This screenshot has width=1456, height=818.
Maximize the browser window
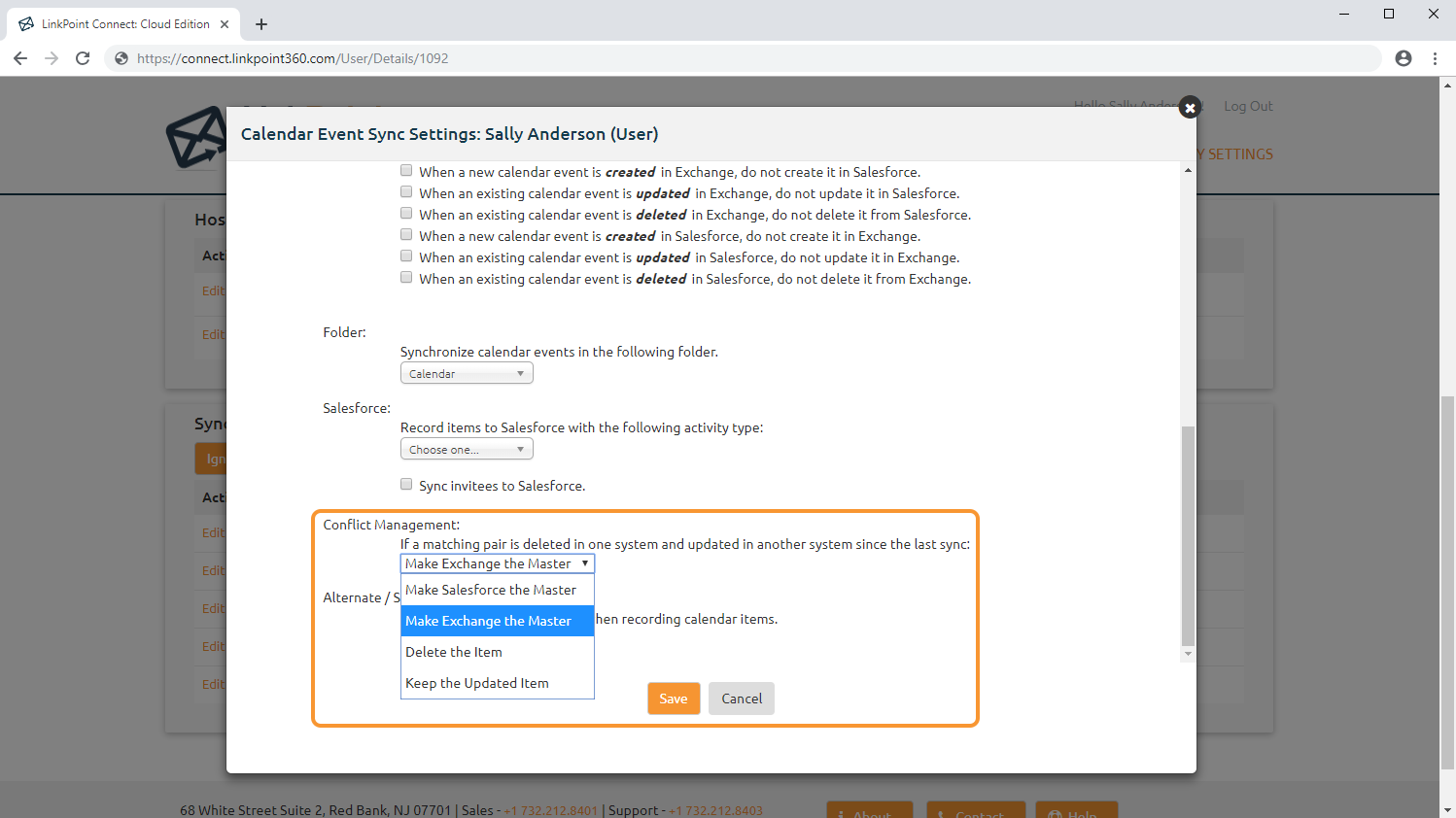(1389, 14)
